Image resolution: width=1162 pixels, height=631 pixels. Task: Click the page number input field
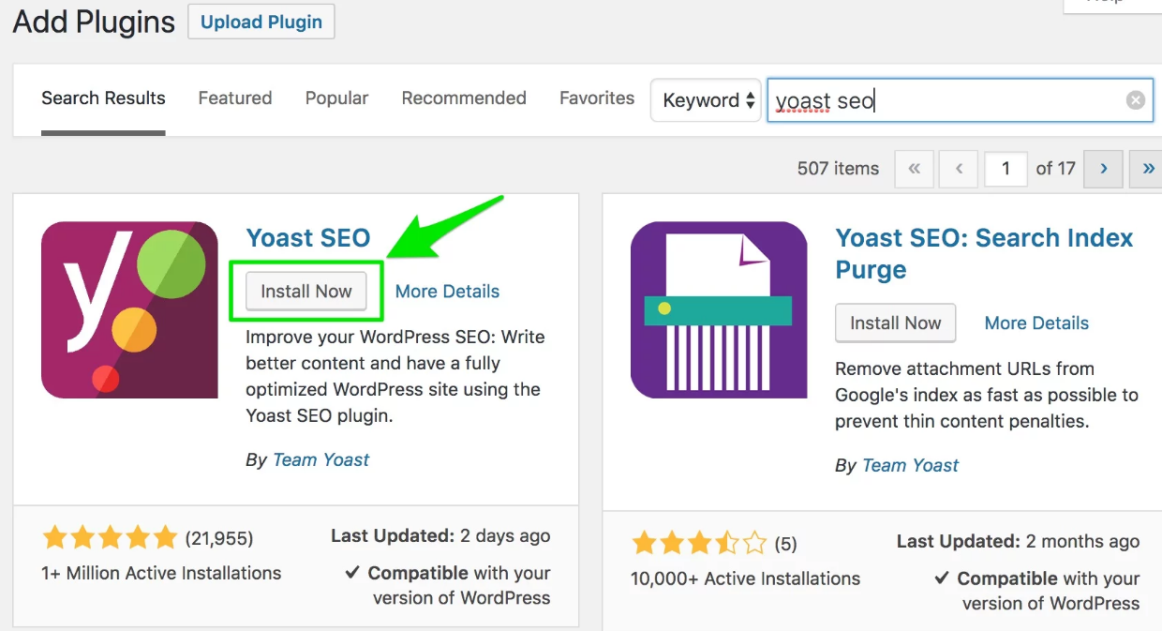tap(1006, 168)
